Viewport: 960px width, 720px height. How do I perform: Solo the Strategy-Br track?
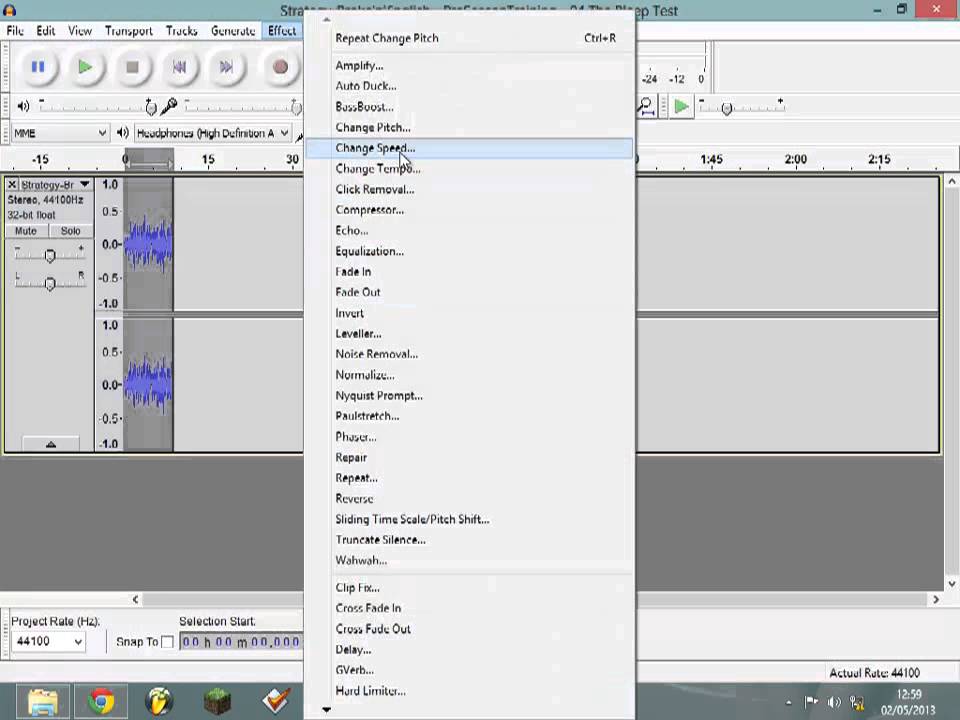[x=70, y=231]
